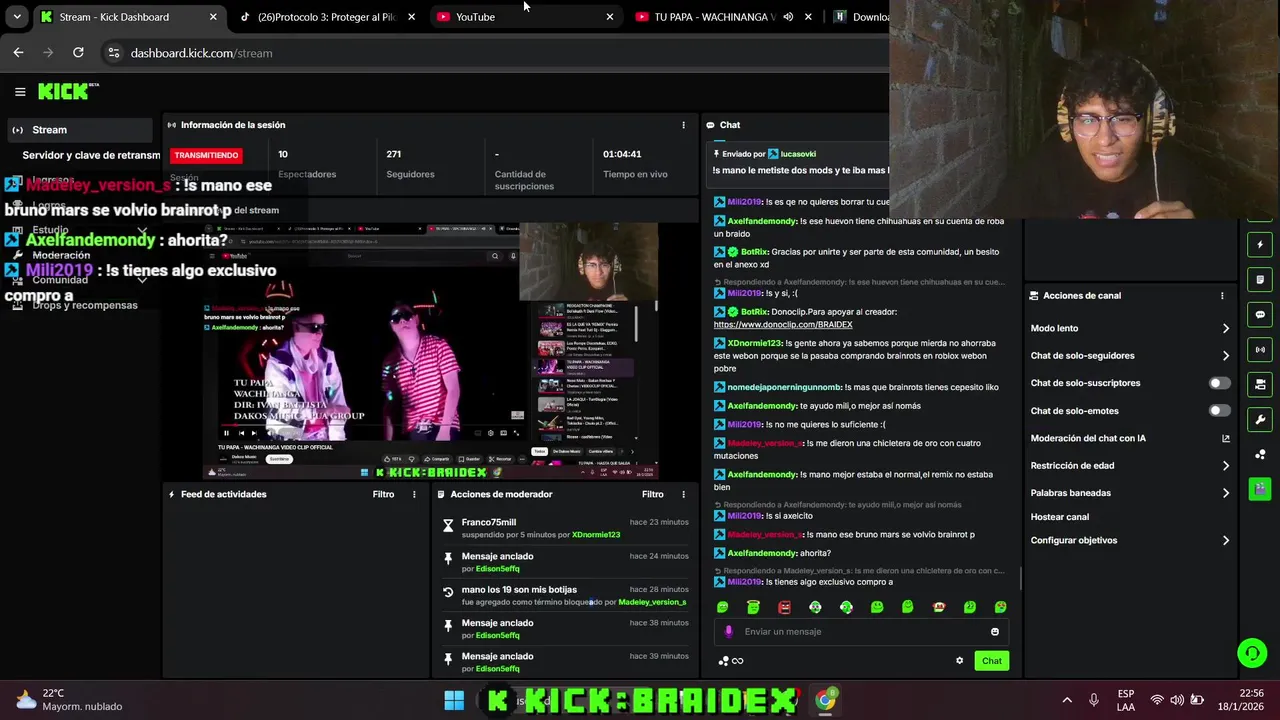This screenshot has width=1280, height=720.
Task: Open Feed de actividades three-dot menu
Action: pyautogui.click(x=414, y=494)
